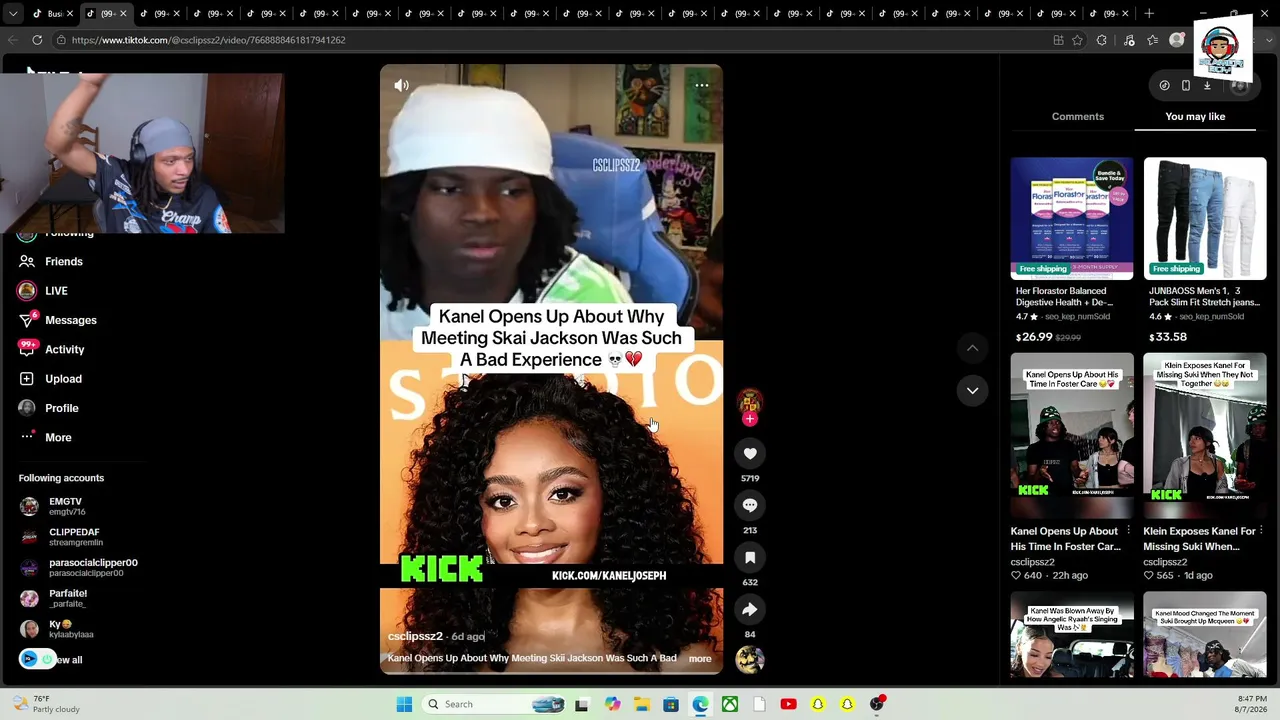Open the spinning sound disc icon
This screenshot has height=720, width=1280.
pyautogui.click(x=750, y=659)
